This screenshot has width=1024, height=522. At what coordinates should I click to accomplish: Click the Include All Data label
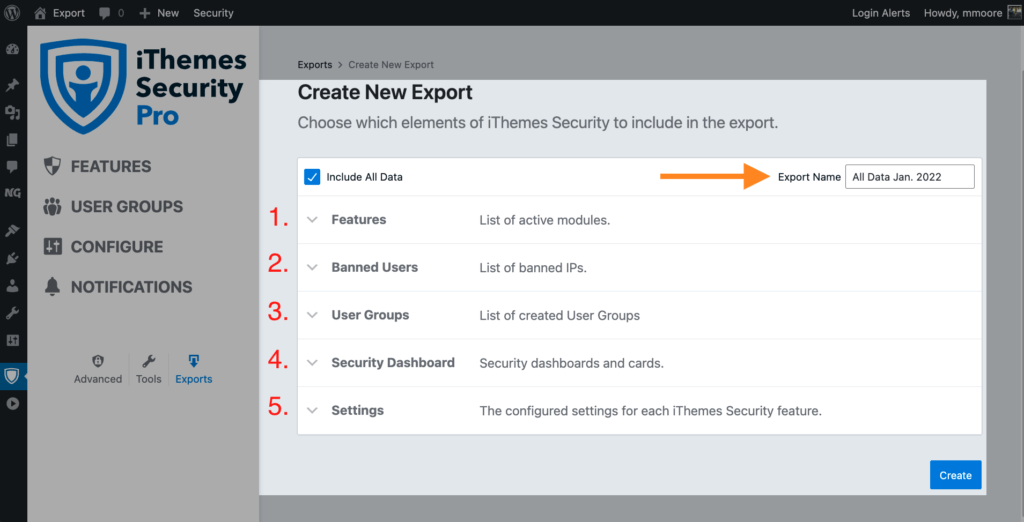pos(364,177)
